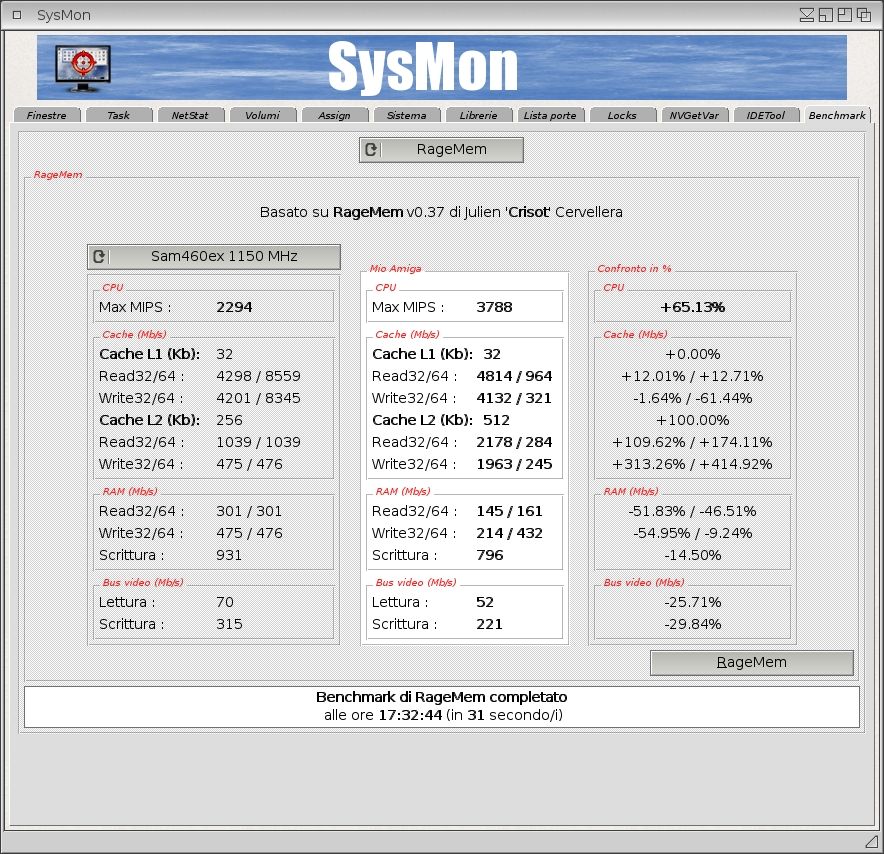Click the iconify gadget in title bar
This screenshot has width=884, height=854.
click(x=807, y=15)
